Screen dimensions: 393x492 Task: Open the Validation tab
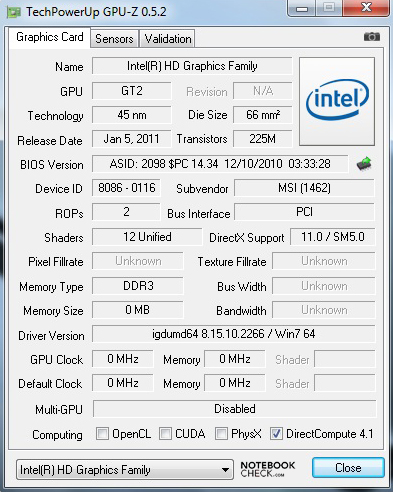tap(167, 39)
